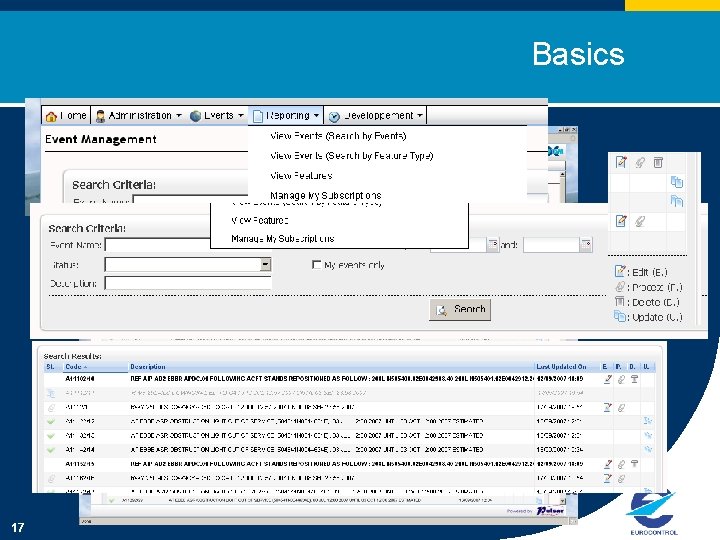
Task: Expand the Administration menu arrow
Action: [x=179, y=116]
